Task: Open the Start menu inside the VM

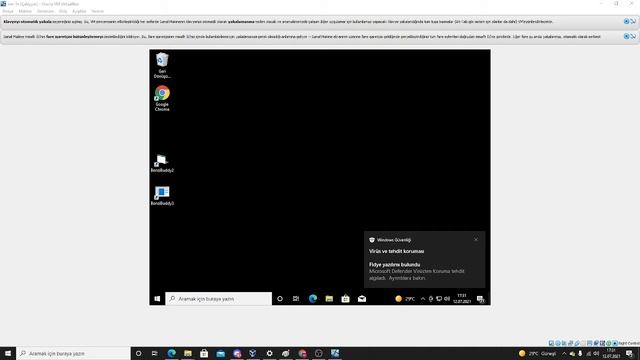Action: pos(157,299)
